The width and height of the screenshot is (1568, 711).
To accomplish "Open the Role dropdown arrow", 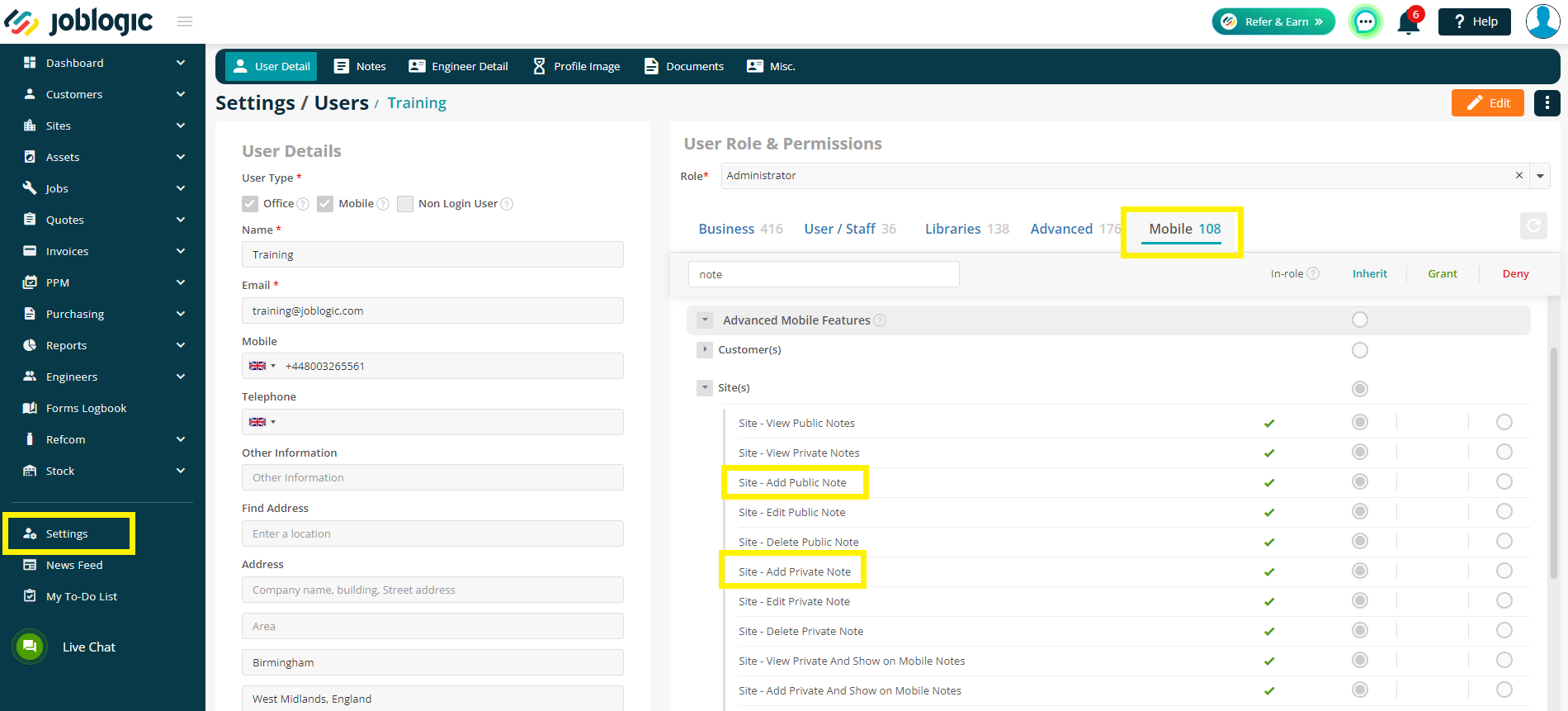I will click(x=1540, y=176).
